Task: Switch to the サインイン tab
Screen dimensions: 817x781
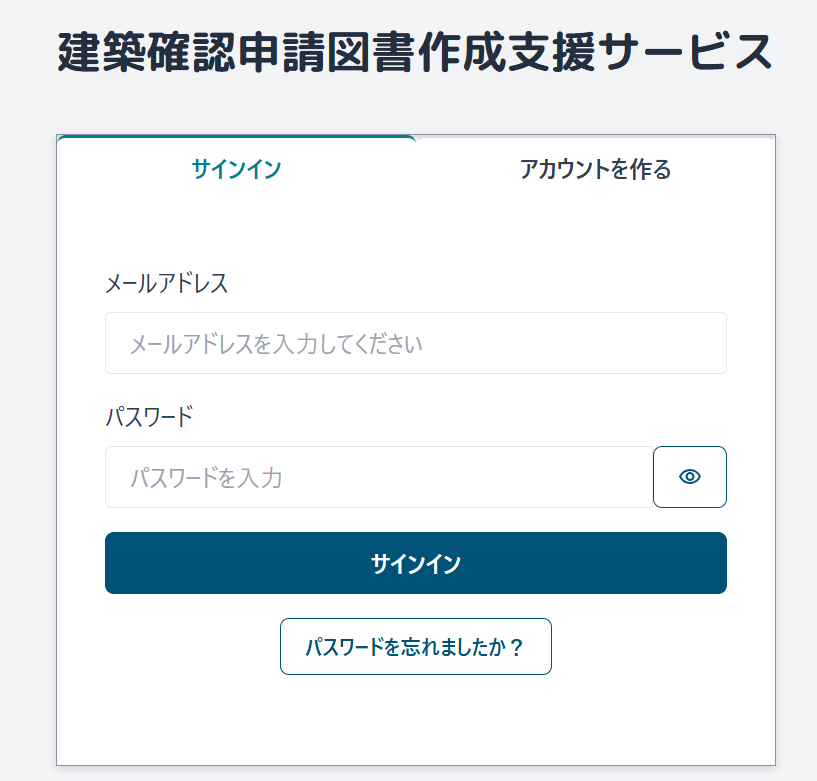Action: 236,169
